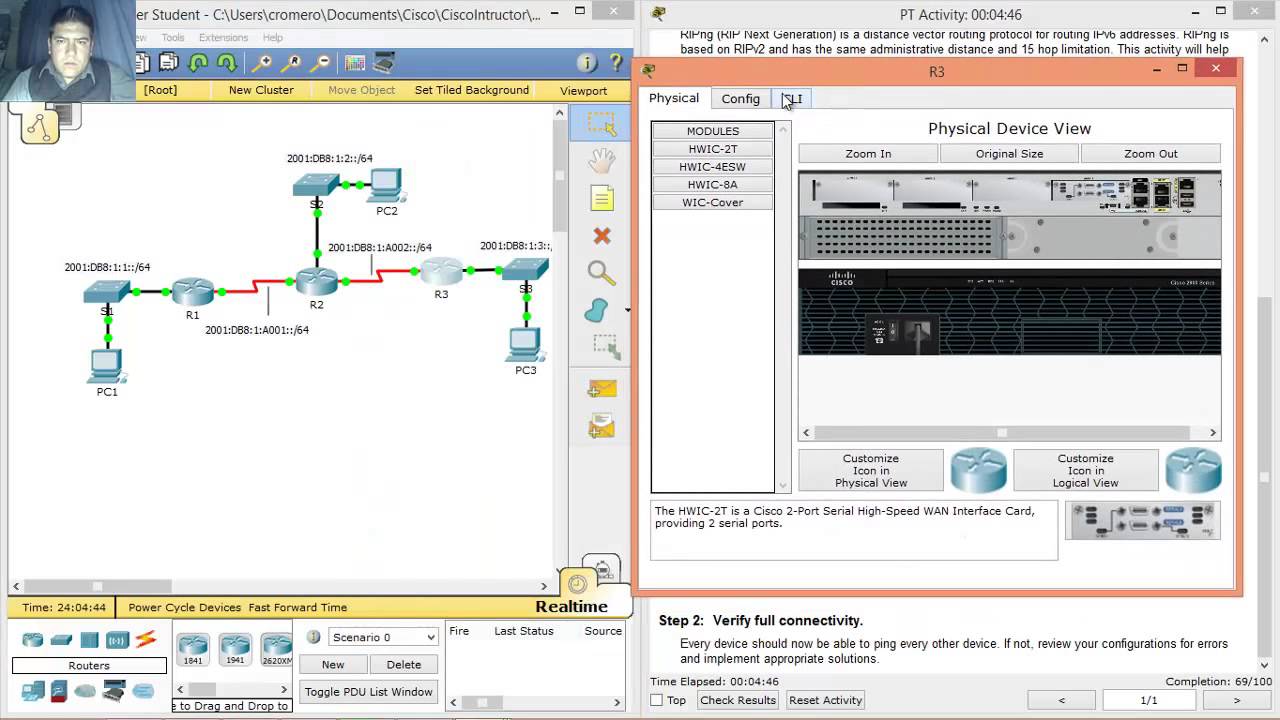
Task: Click Zoom In in Physical Device View
Action: [868, 154]
